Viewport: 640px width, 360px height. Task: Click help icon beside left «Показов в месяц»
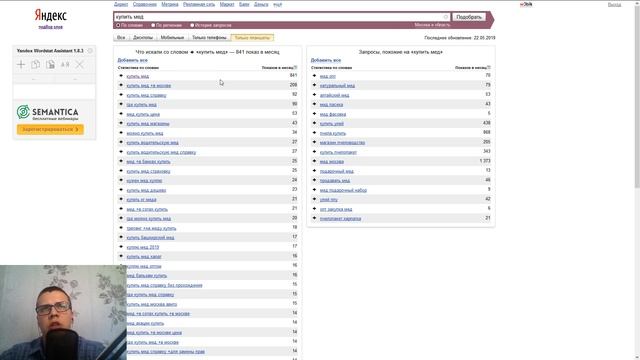coord(296,68)
